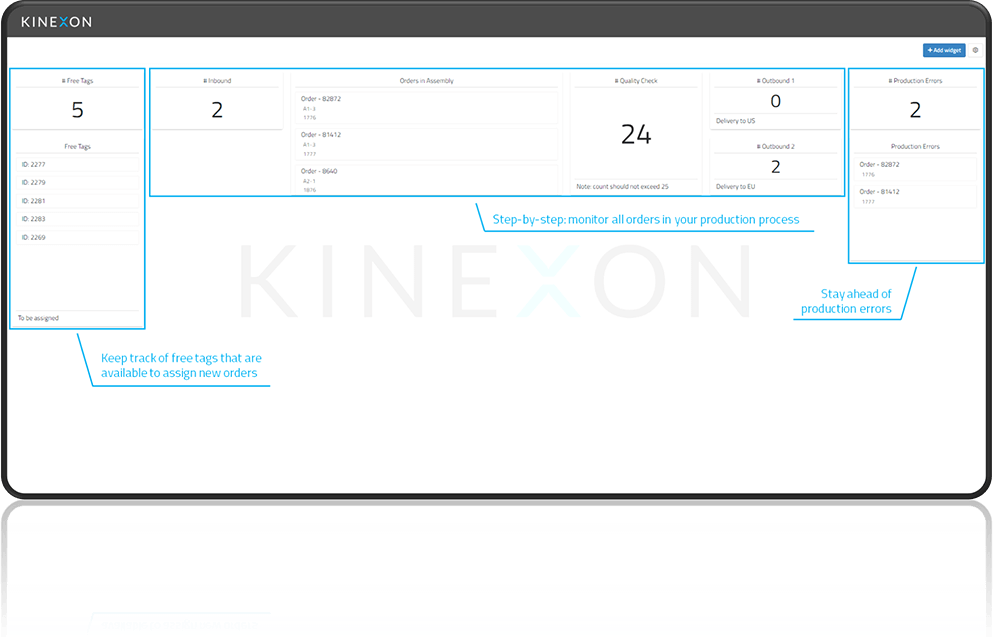Click the Add widget button
Viewport: 993px width, 639px height.
942,49
